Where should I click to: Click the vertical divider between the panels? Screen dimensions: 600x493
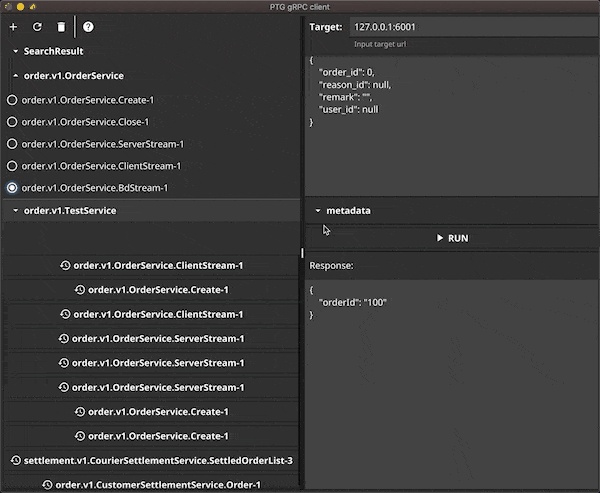[x=302, y=254]
